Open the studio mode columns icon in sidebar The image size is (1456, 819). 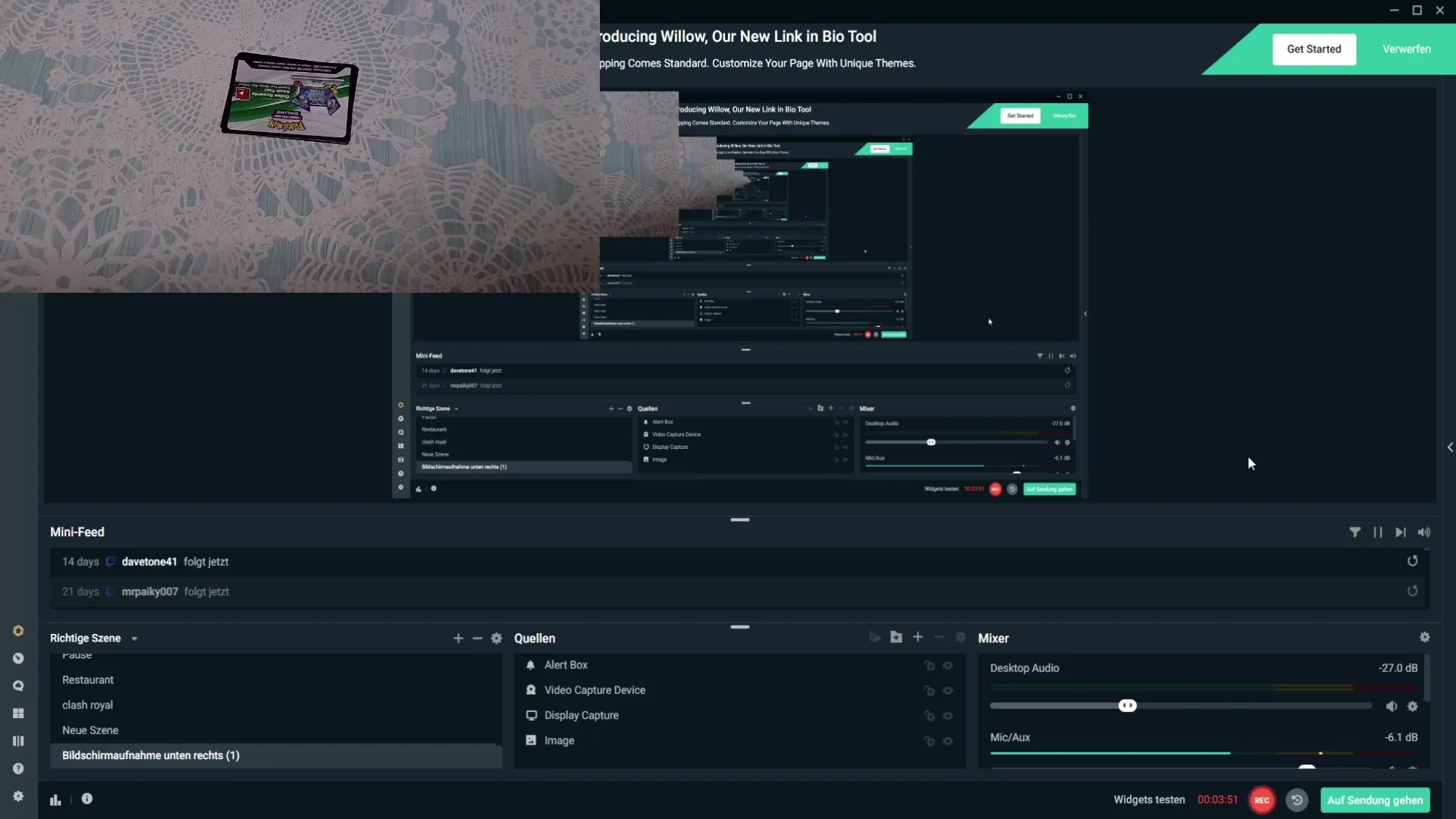[18, 741]
